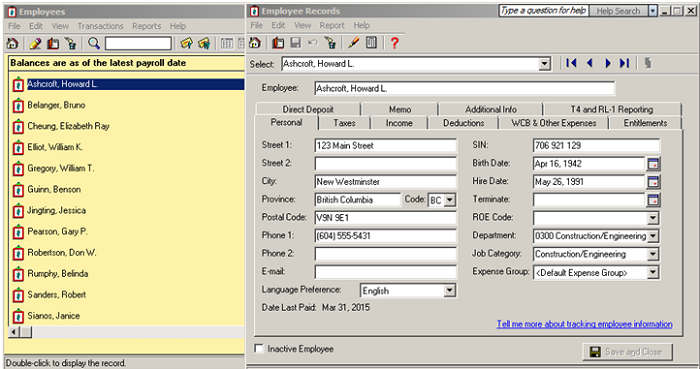
Task: Select Rumphy, Belinda in employee list
Action: [58, 274]
